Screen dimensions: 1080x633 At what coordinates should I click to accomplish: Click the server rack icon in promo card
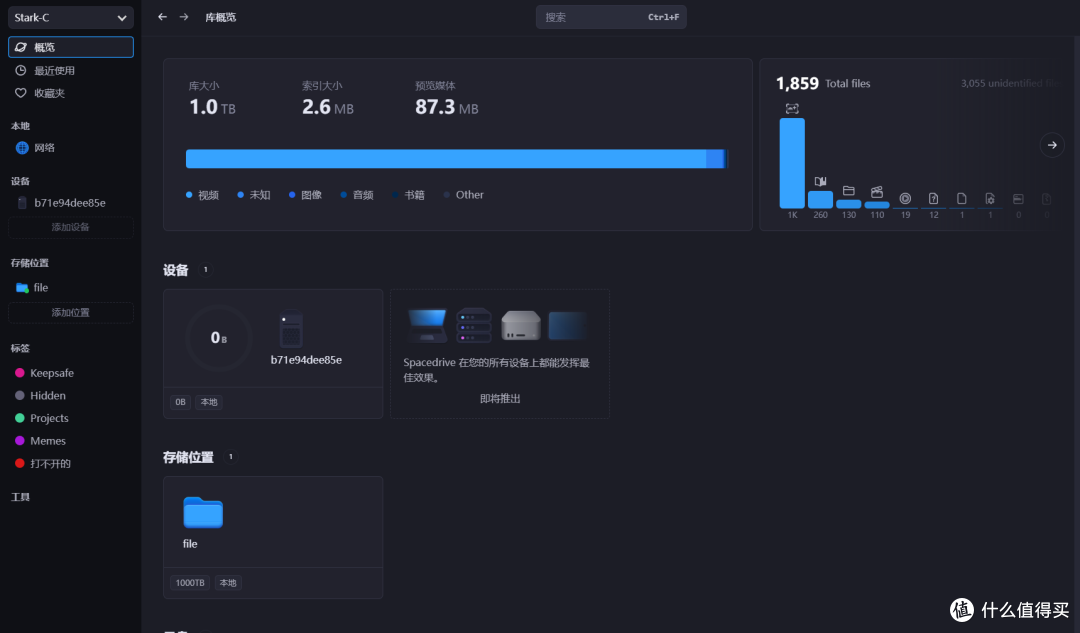(474, 325)
